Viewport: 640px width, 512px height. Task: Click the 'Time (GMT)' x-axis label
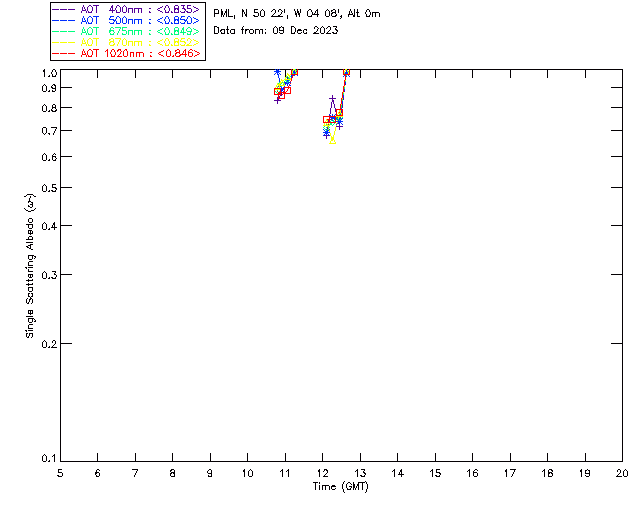click(x=340, y=486)
